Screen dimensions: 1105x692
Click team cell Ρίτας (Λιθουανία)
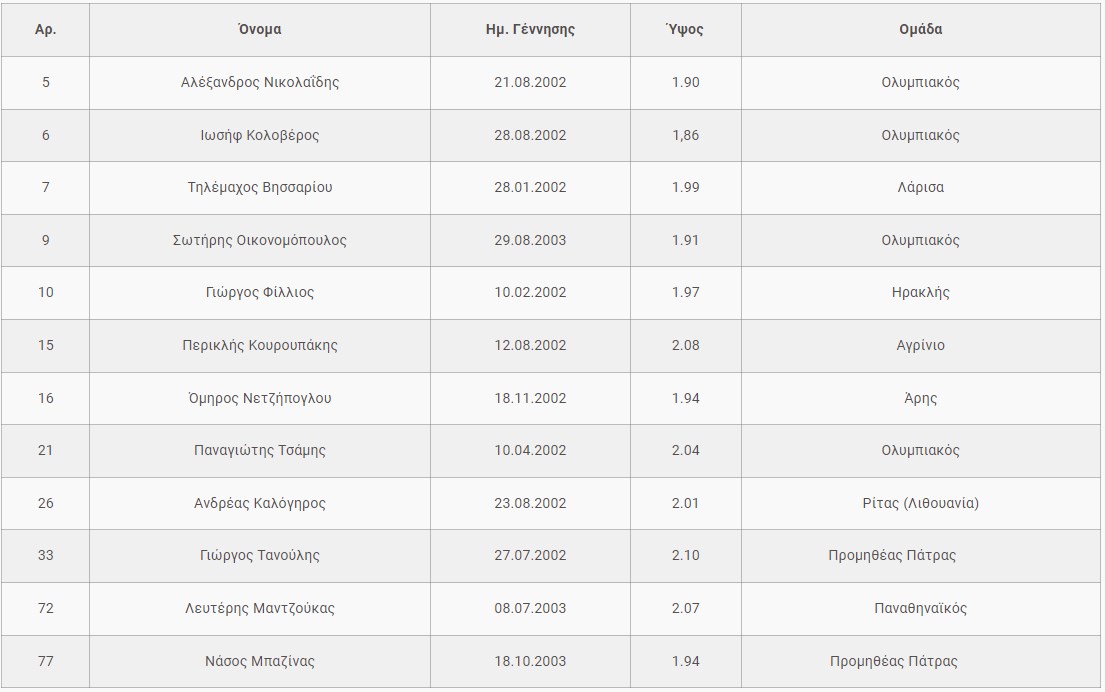point(920,503)
